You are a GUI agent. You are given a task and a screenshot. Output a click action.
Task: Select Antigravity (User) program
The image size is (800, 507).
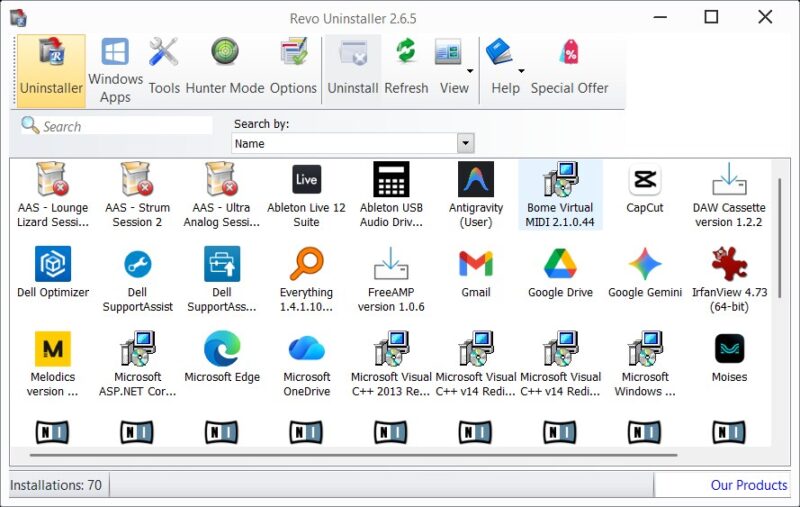coord(476,195)
